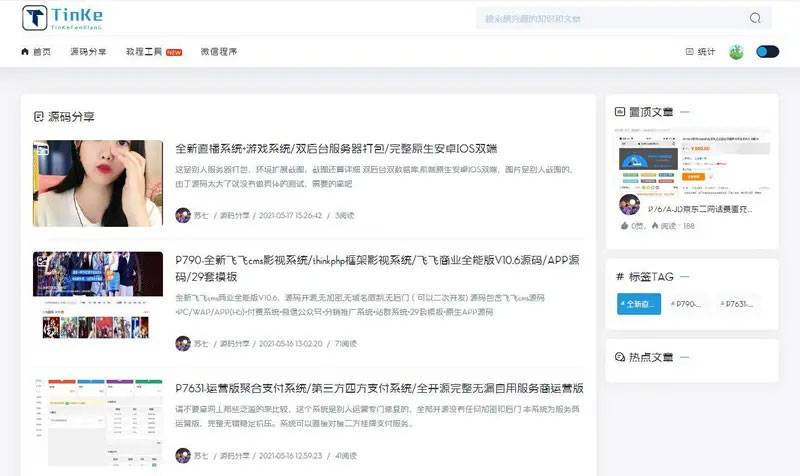Collapse the 热点文章 panel

tap(685, 357)
